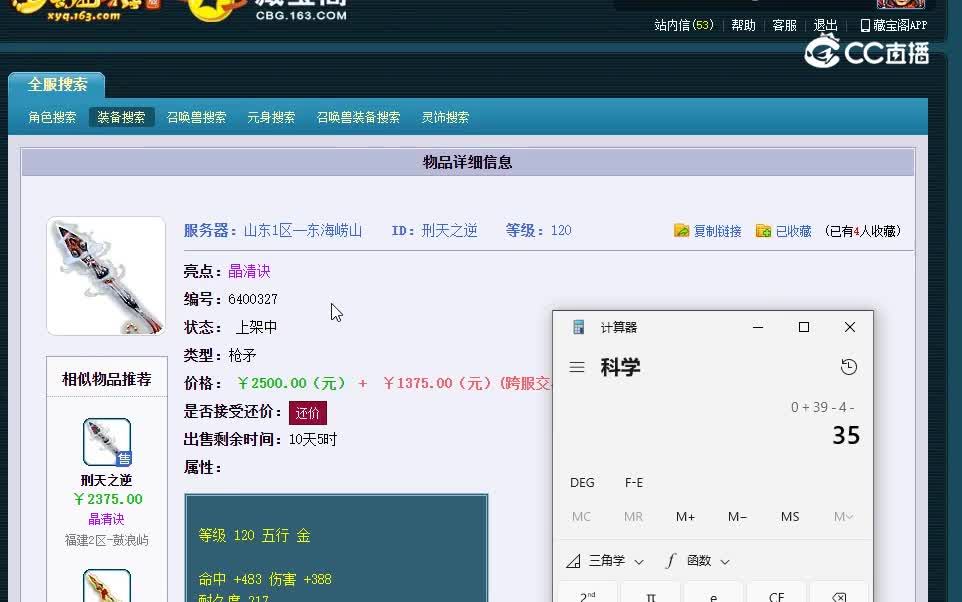The image size is (962, 602).
Task: Toggle DEG angle unit in calculator
Action: point(582,482)
